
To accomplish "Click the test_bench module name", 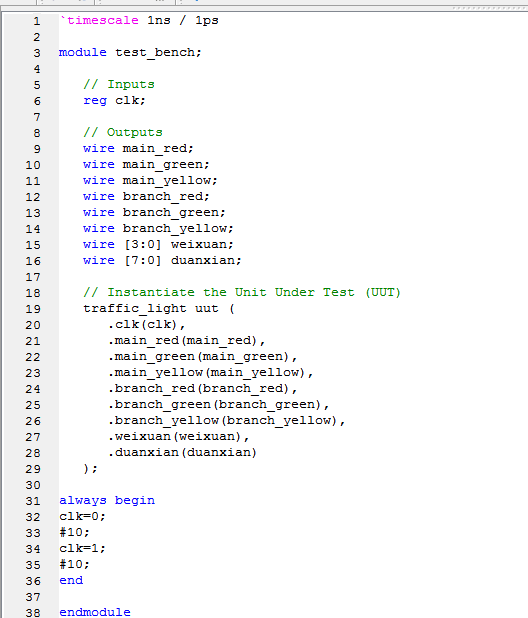I will click(x=158, y=52).
